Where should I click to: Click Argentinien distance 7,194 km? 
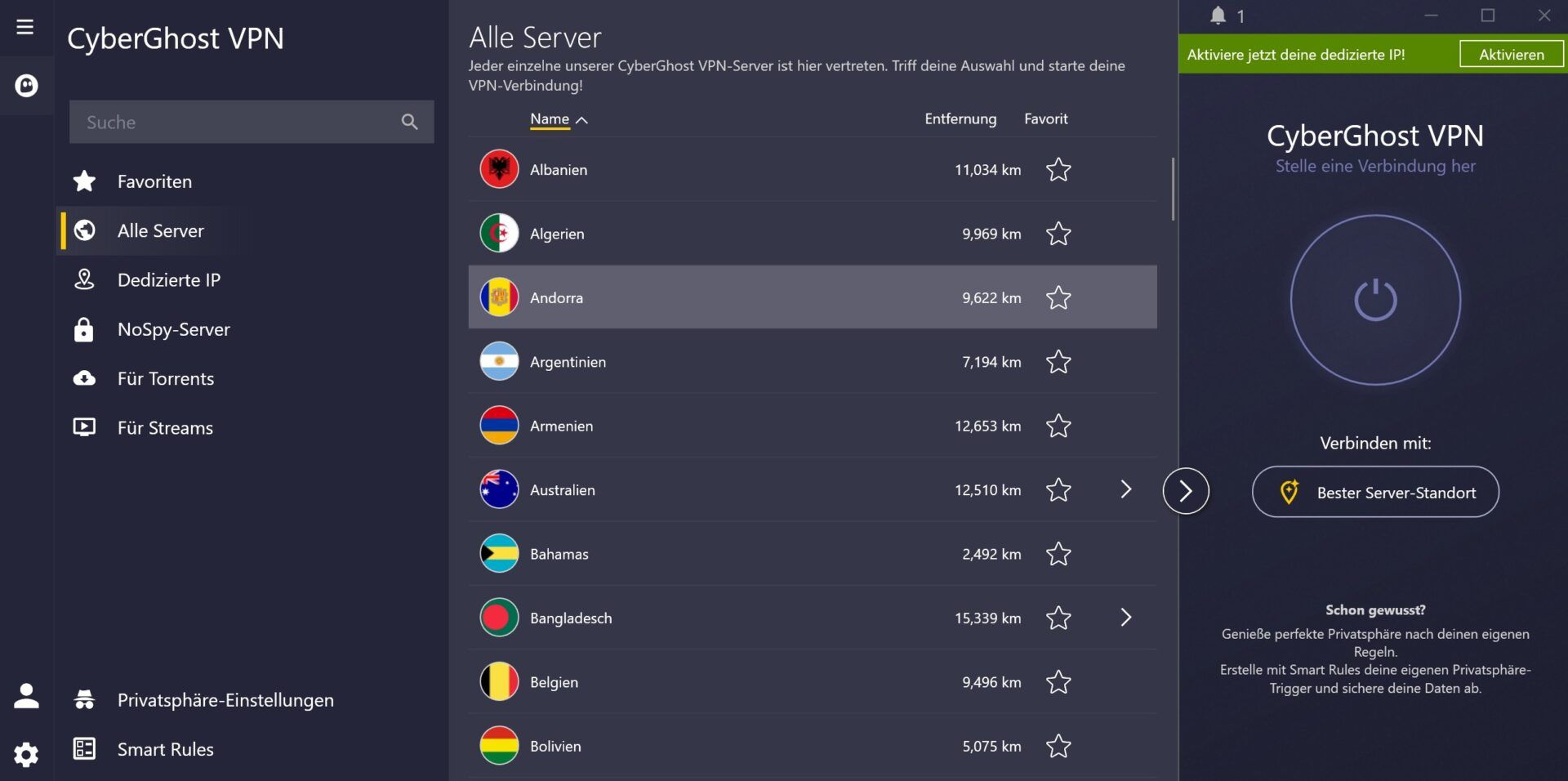[991, 362]
